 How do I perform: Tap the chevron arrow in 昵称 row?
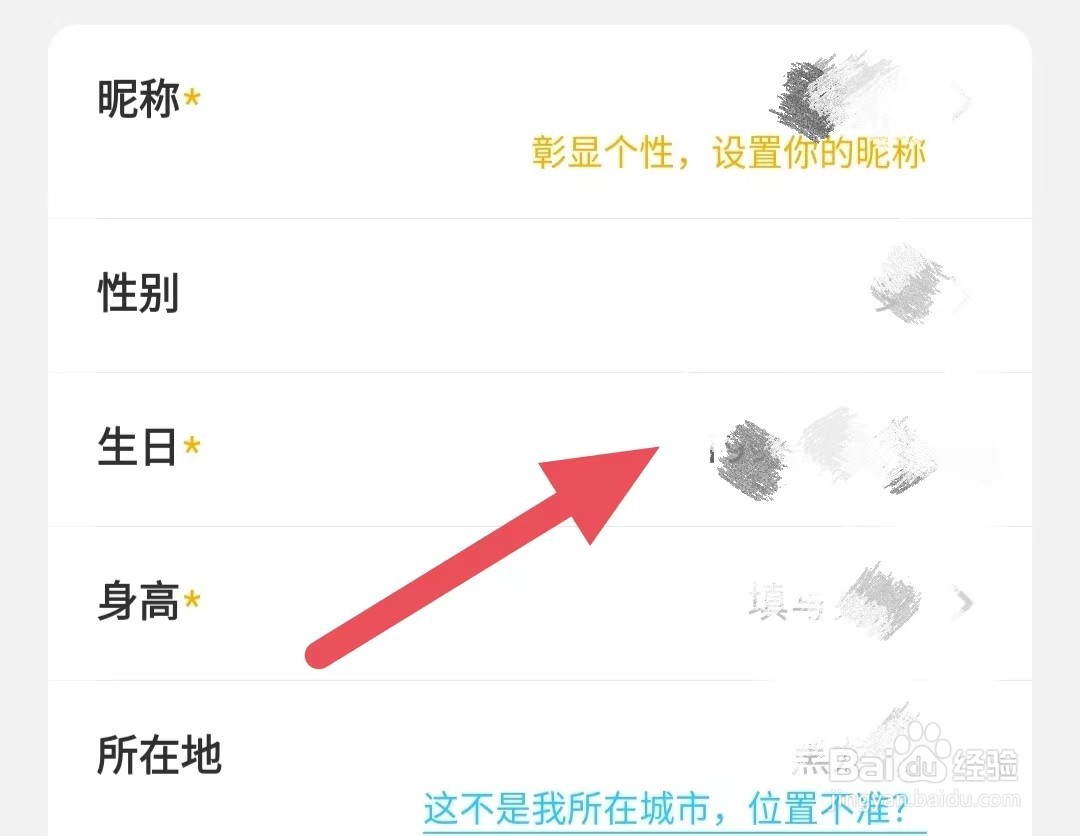coord(962,101)
